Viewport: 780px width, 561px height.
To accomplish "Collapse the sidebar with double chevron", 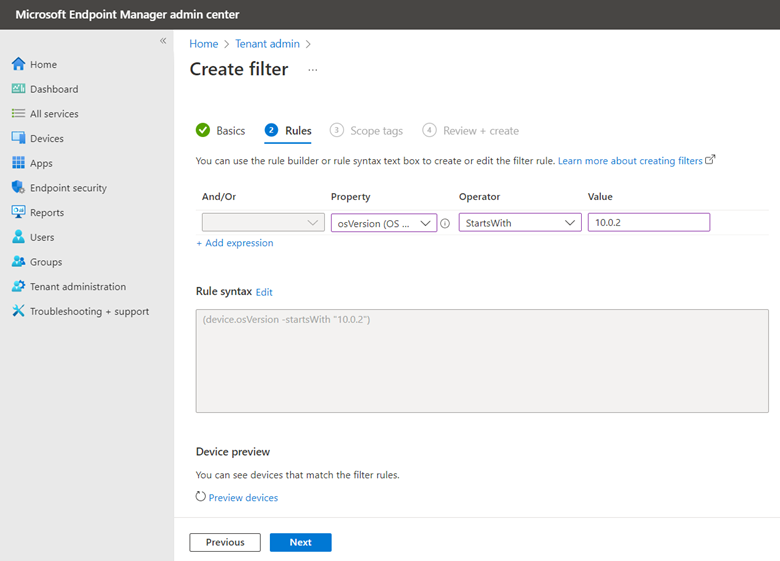I will click(163, 41).
